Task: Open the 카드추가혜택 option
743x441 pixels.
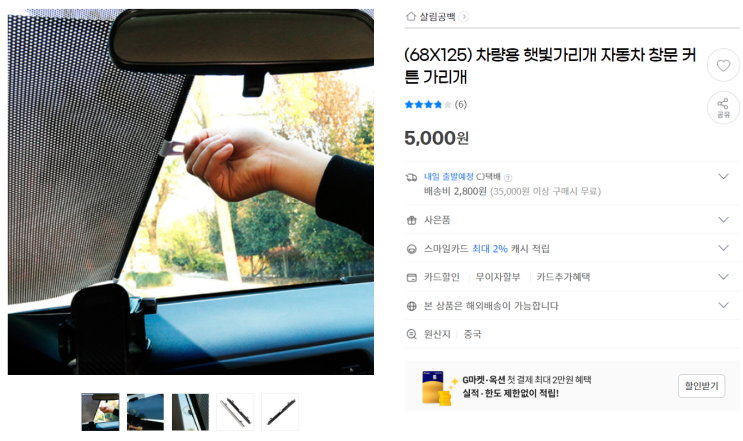Action: [x=563, y=277]
